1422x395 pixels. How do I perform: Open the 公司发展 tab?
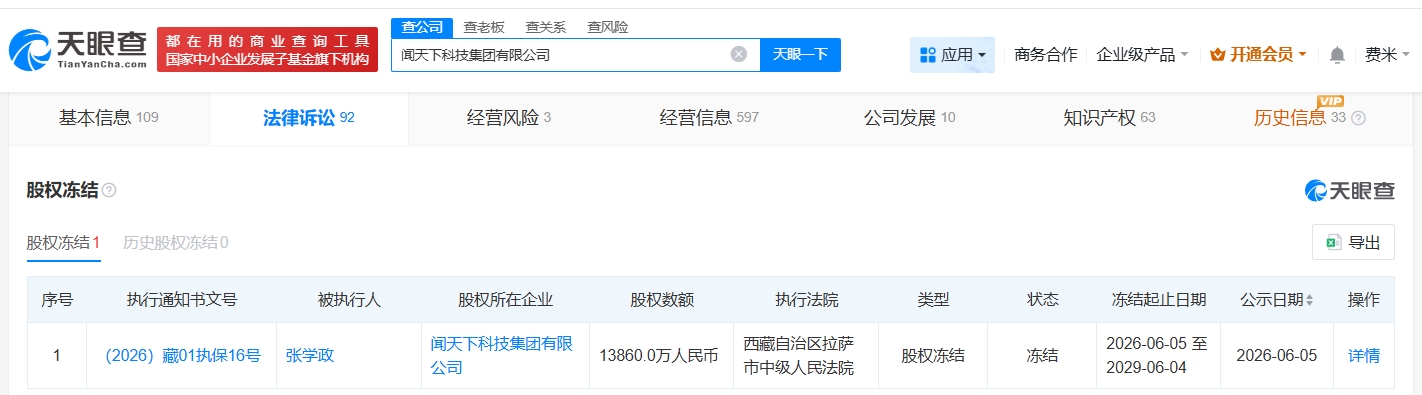[x=909, y=118]
